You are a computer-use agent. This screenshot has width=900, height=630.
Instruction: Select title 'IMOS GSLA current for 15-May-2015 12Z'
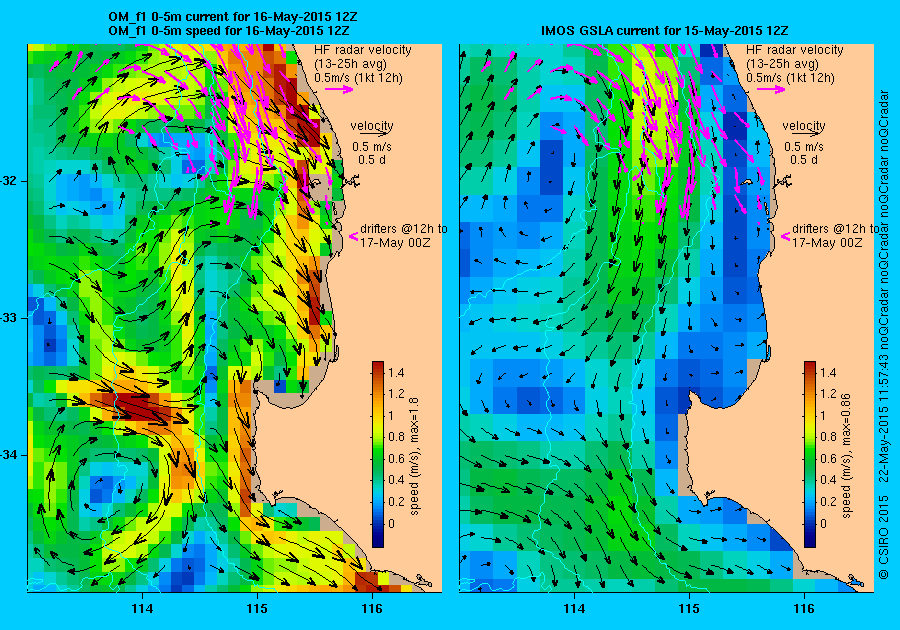tap(665, 31)
